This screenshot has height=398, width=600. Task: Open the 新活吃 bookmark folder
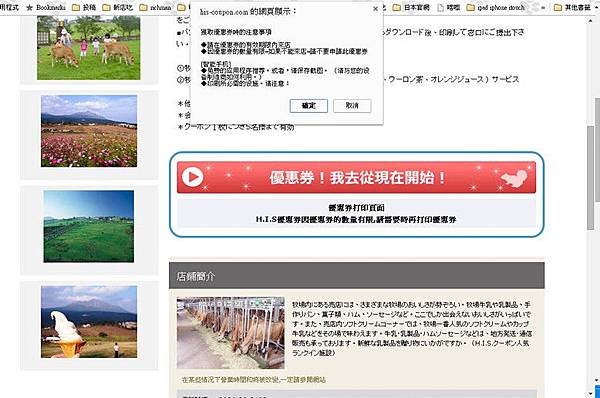tap(118, 7)
